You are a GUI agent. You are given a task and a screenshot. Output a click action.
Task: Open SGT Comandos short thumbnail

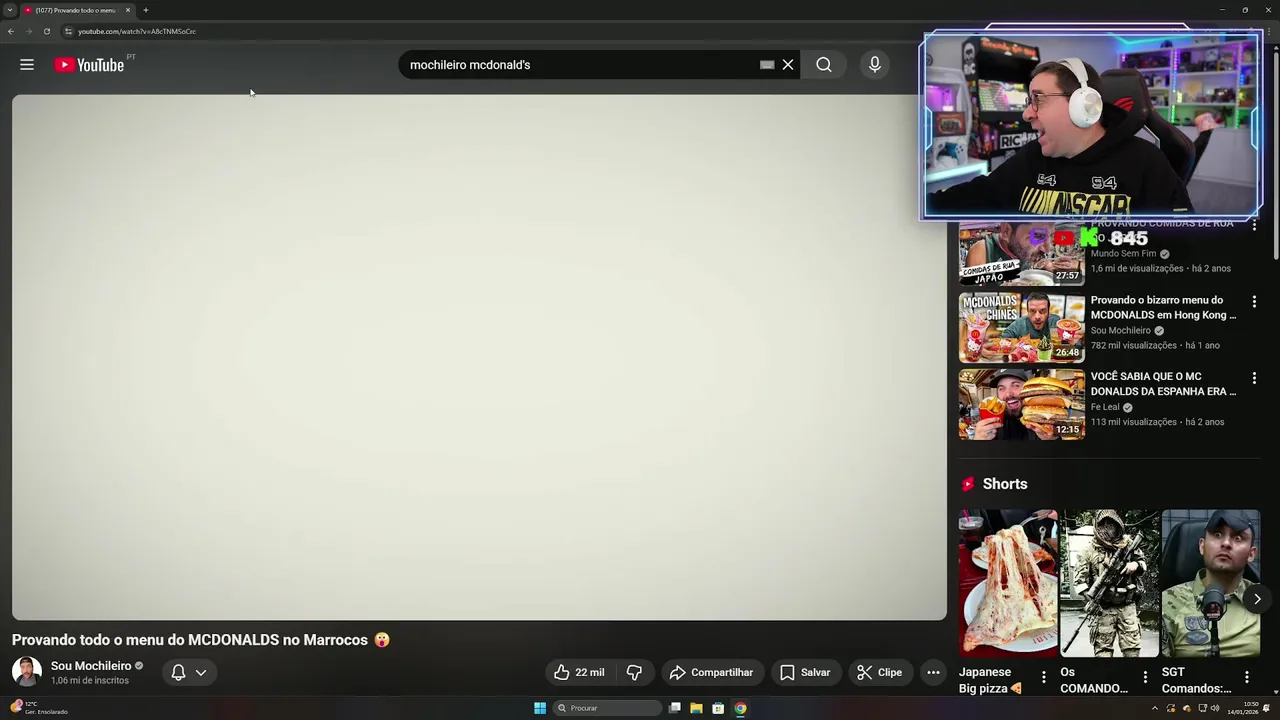coord(1211,583)
